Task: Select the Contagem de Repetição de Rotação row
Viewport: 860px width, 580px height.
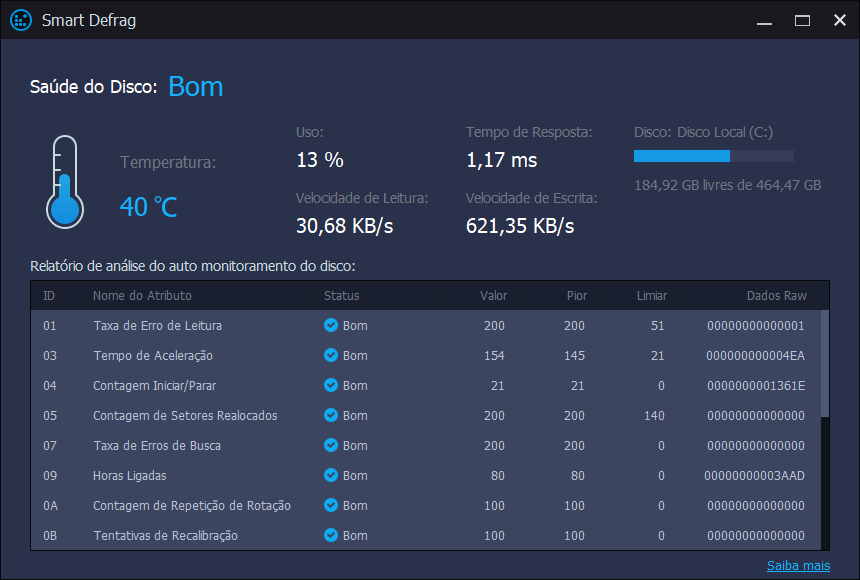Action: (192, 505)
